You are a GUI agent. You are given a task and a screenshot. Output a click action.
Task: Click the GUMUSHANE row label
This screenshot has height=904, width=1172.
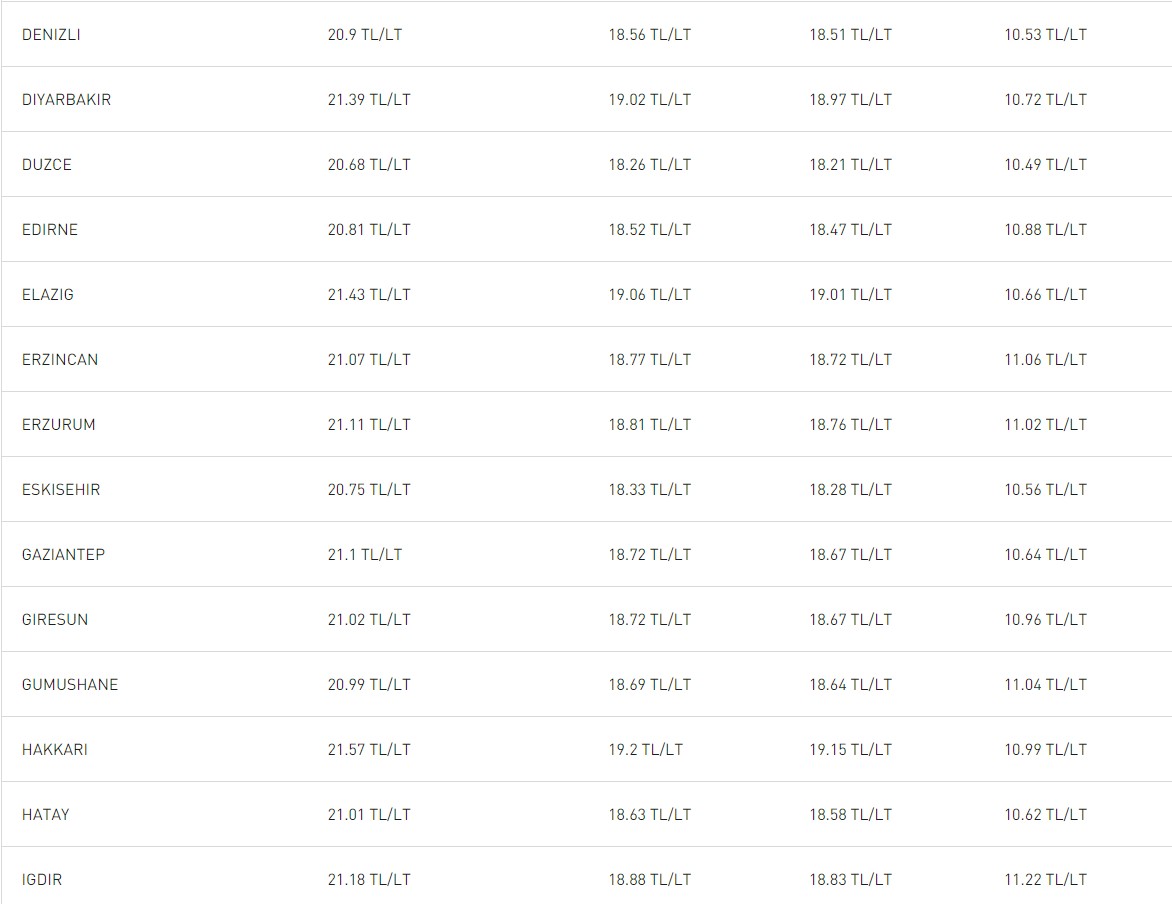click(70, 685)
